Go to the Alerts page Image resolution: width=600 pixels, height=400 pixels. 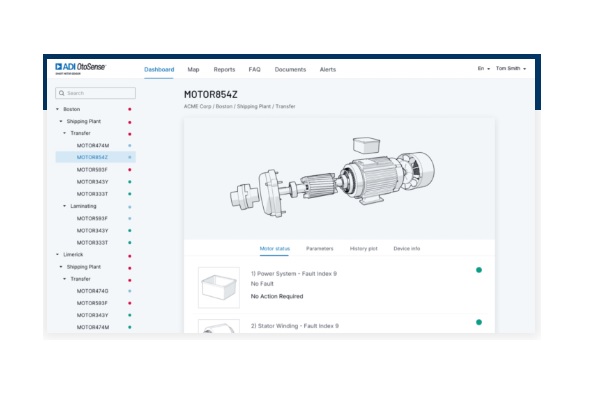point(327,69)
